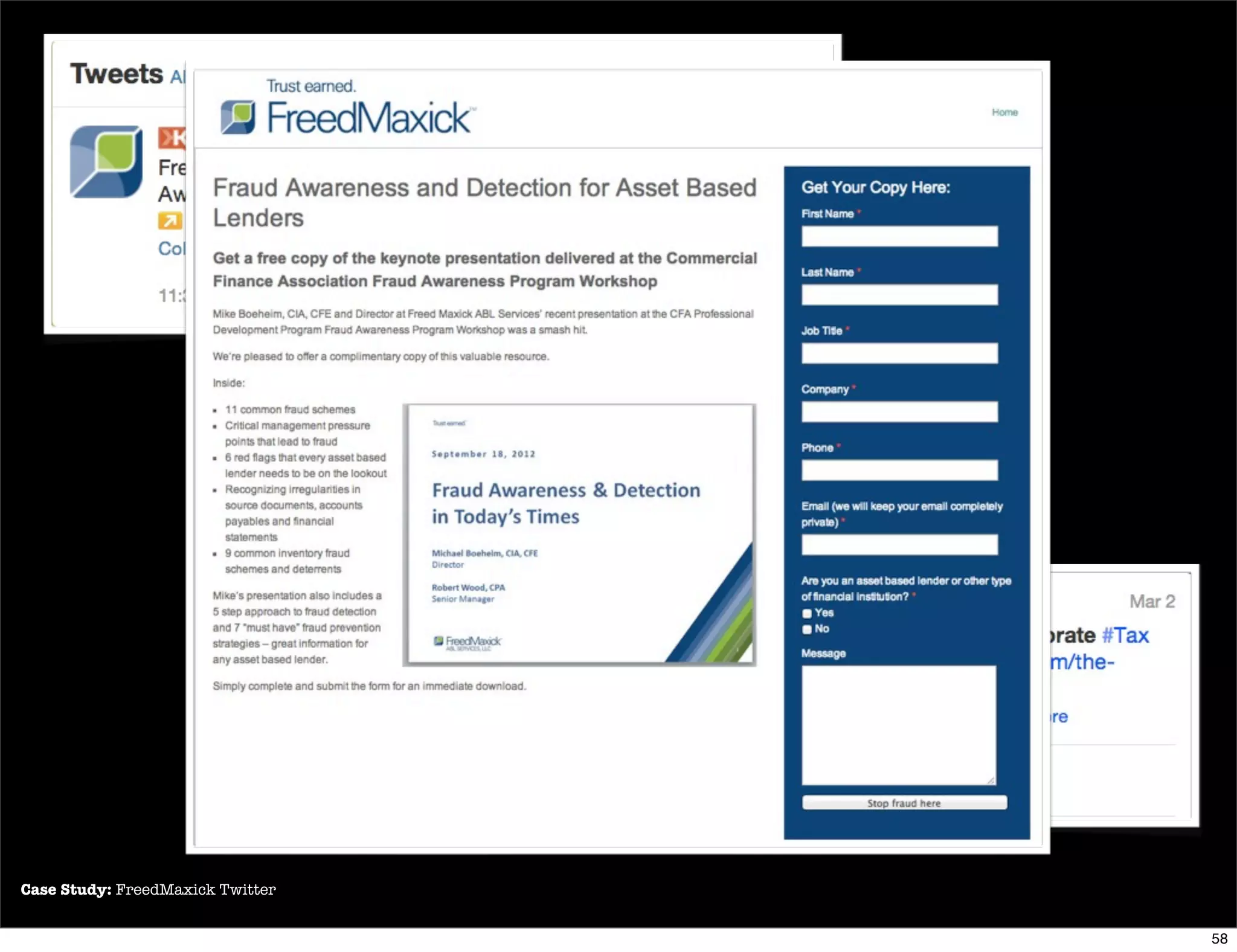Click the orange K badge icon in tweet

click(172, 138)
